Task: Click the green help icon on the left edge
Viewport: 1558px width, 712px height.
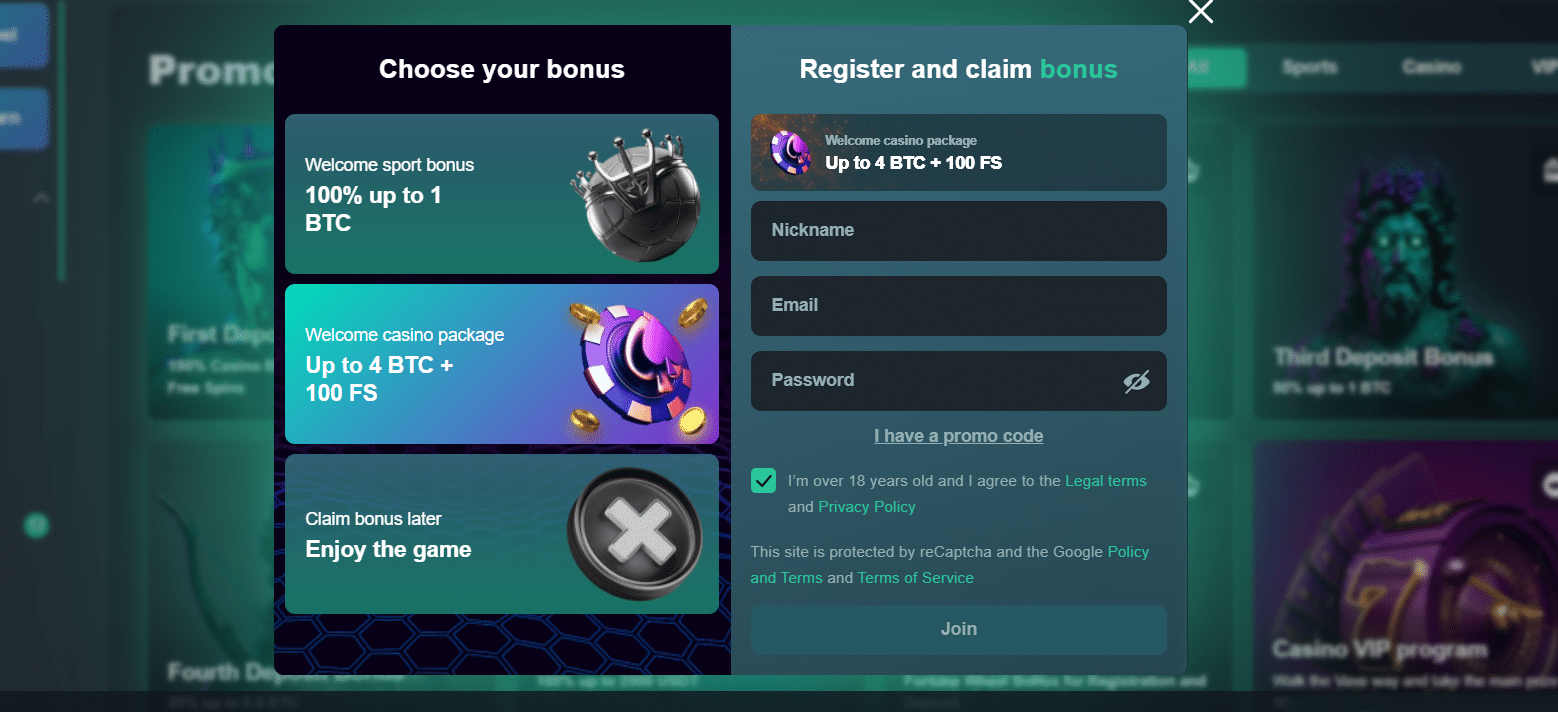Action: 36,525
